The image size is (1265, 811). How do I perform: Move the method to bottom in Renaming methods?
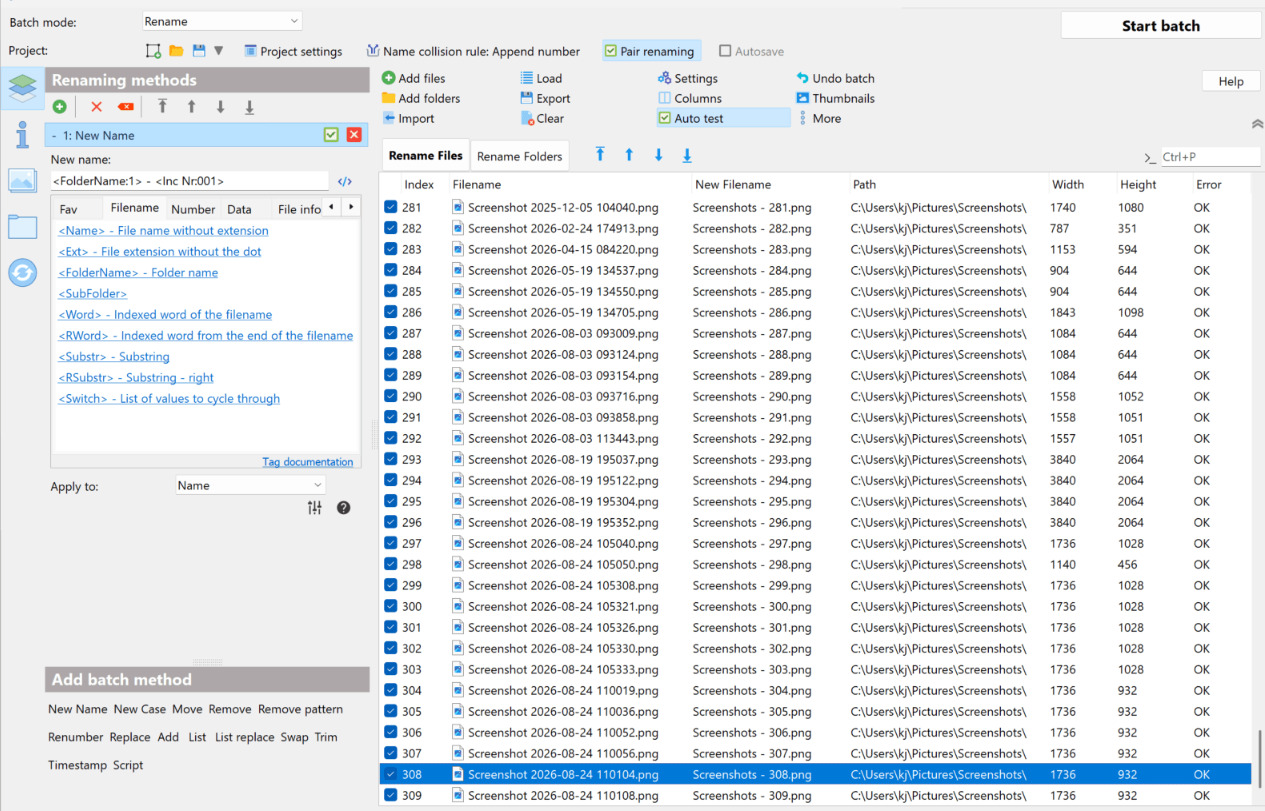250,107
